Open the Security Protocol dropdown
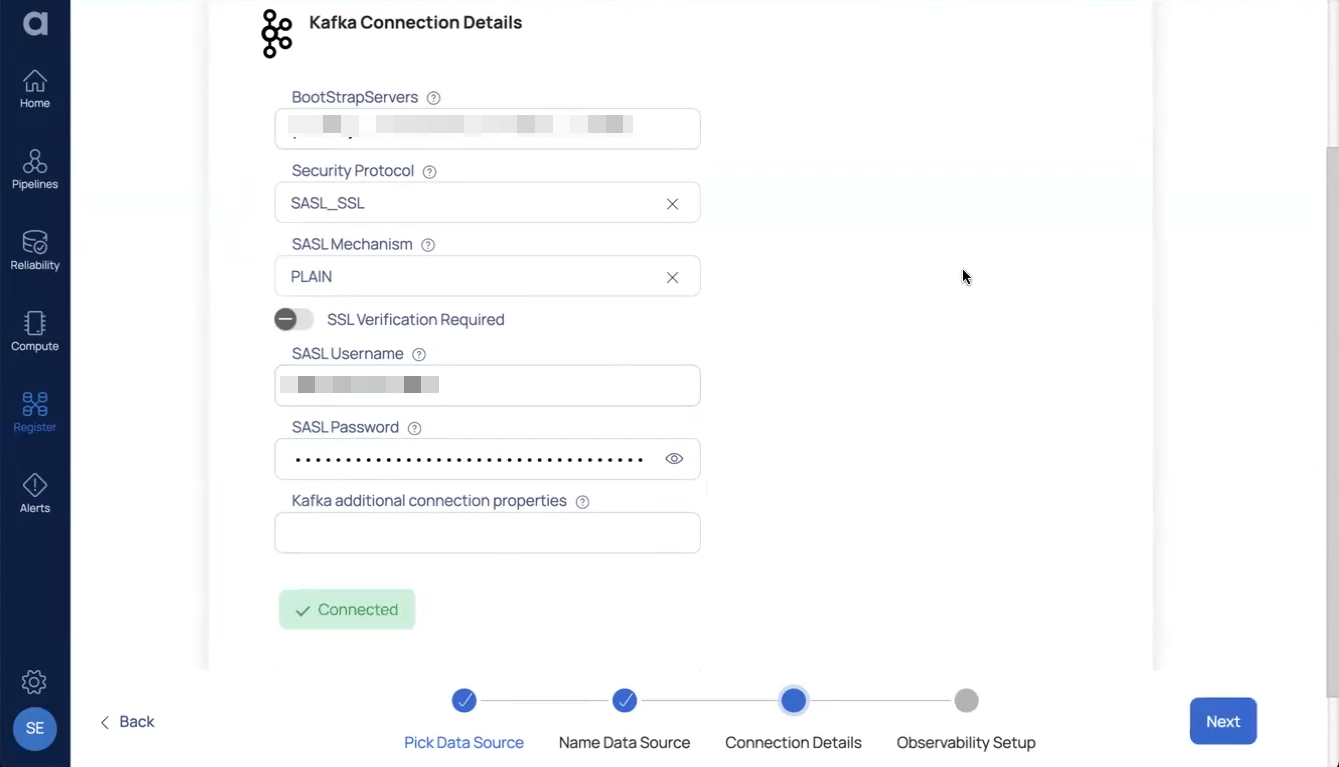 pyautogui.click(x=450, y=202)
